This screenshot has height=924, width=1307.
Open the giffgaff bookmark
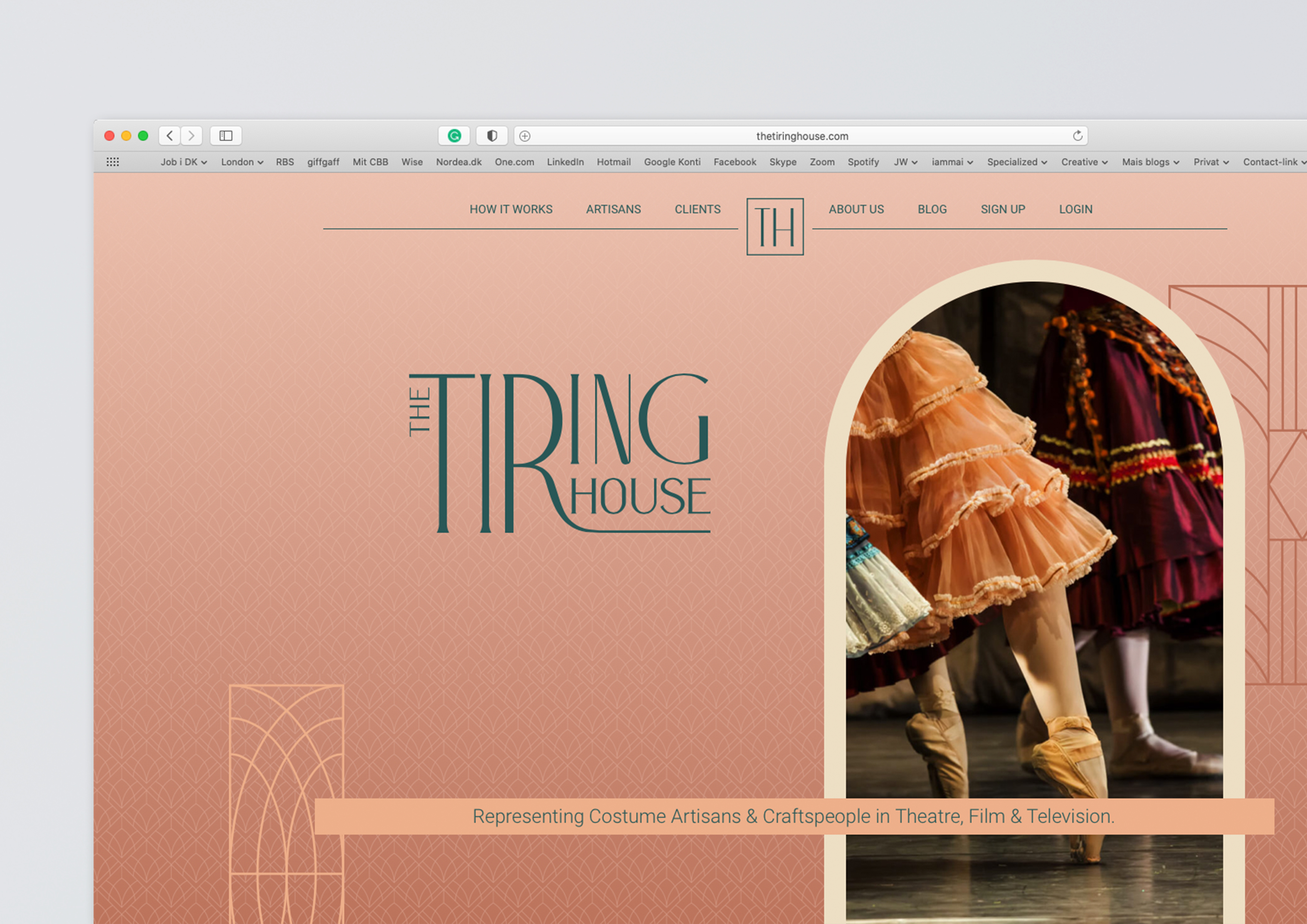[x=323, y=162]
